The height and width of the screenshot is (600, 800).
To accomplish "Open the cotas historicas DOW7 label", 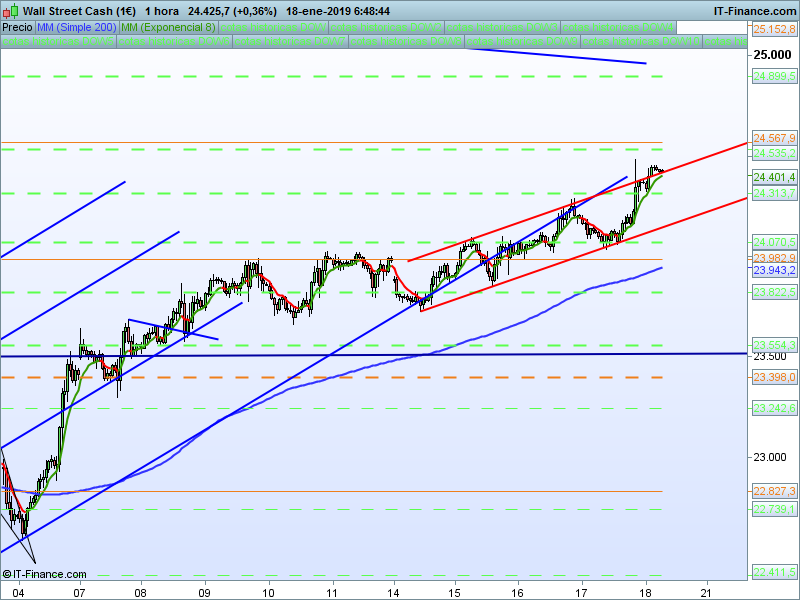I will point(290,41).
